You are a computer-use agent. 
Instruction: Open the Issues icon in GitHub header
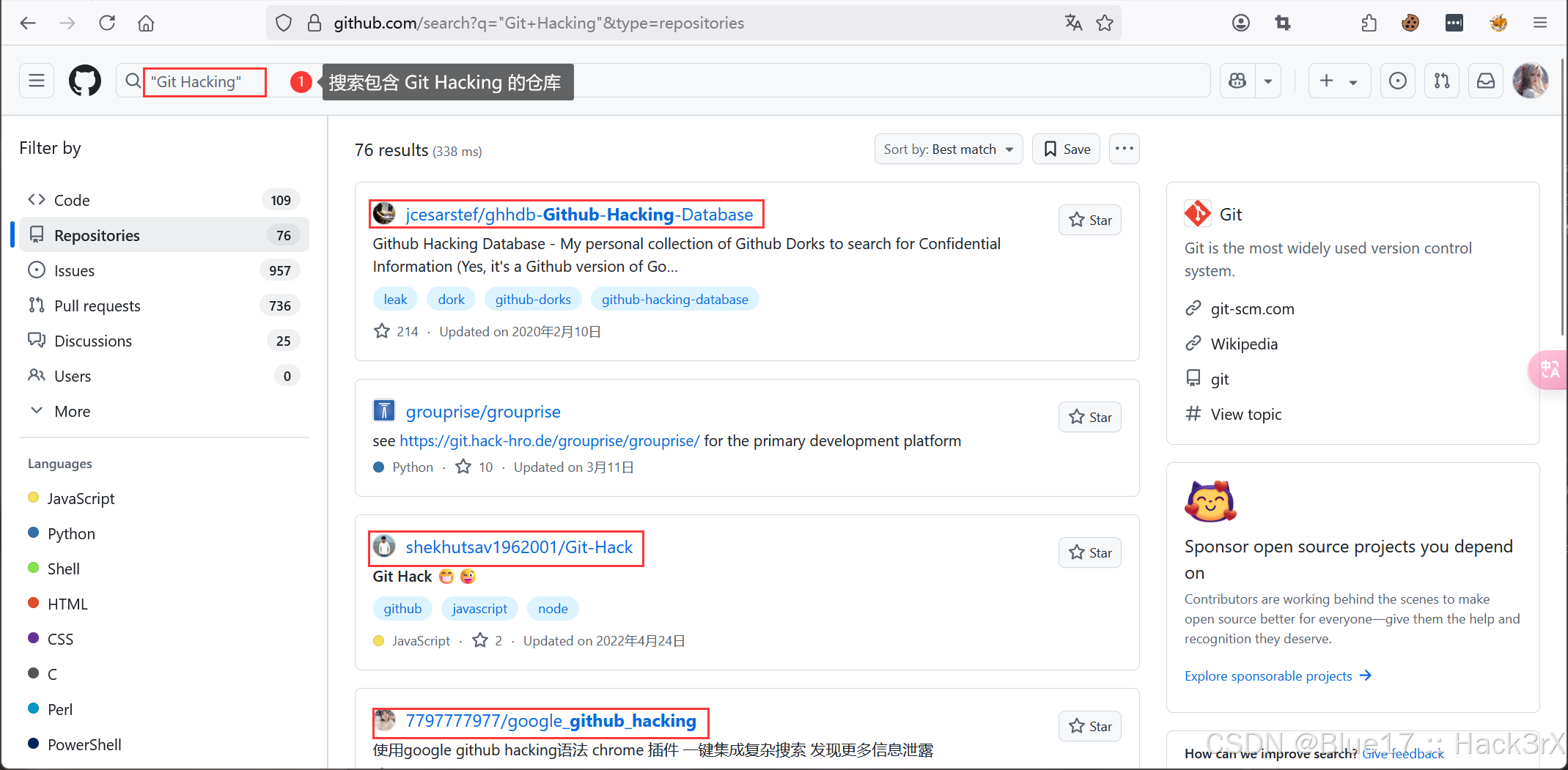point(1398,81)
